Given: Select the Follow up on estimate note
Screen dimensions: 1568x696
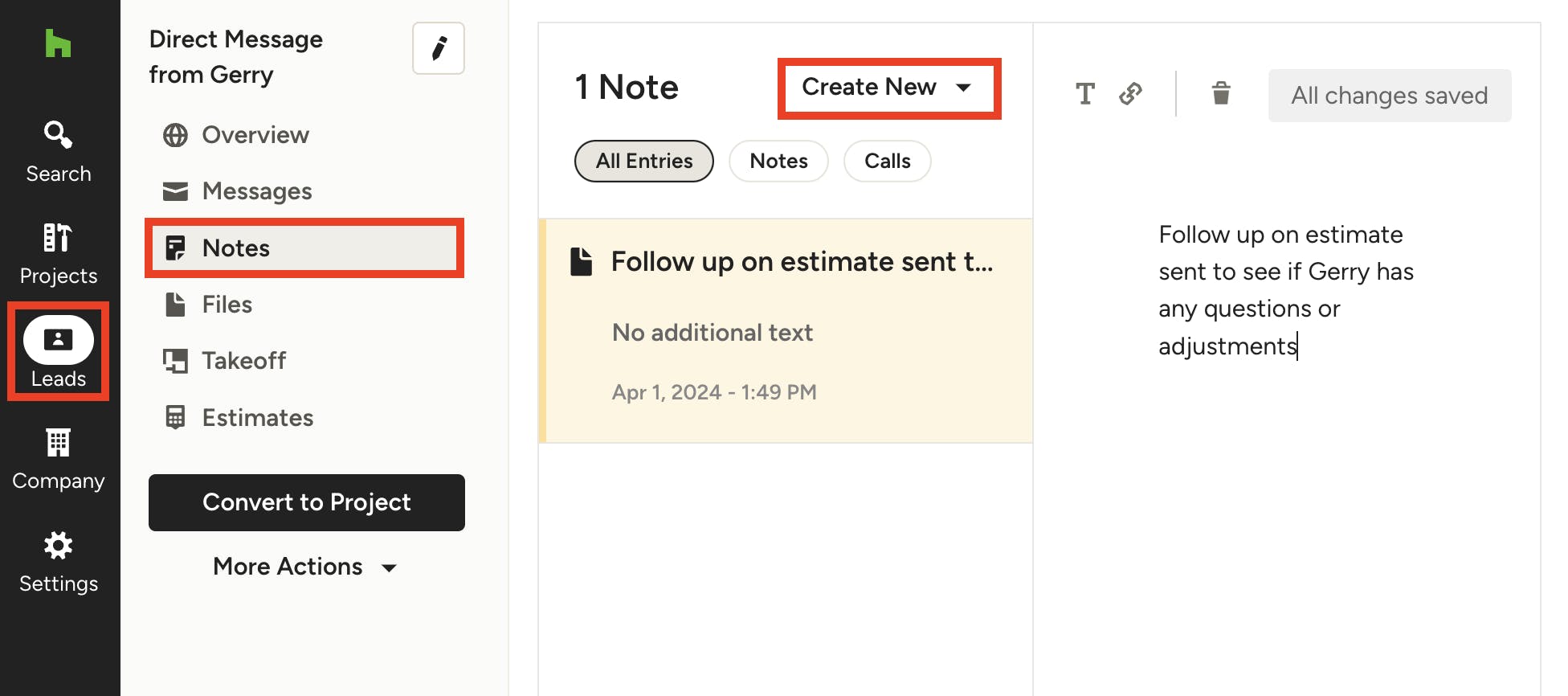Looking at the screenshot, I should [786, 330].
